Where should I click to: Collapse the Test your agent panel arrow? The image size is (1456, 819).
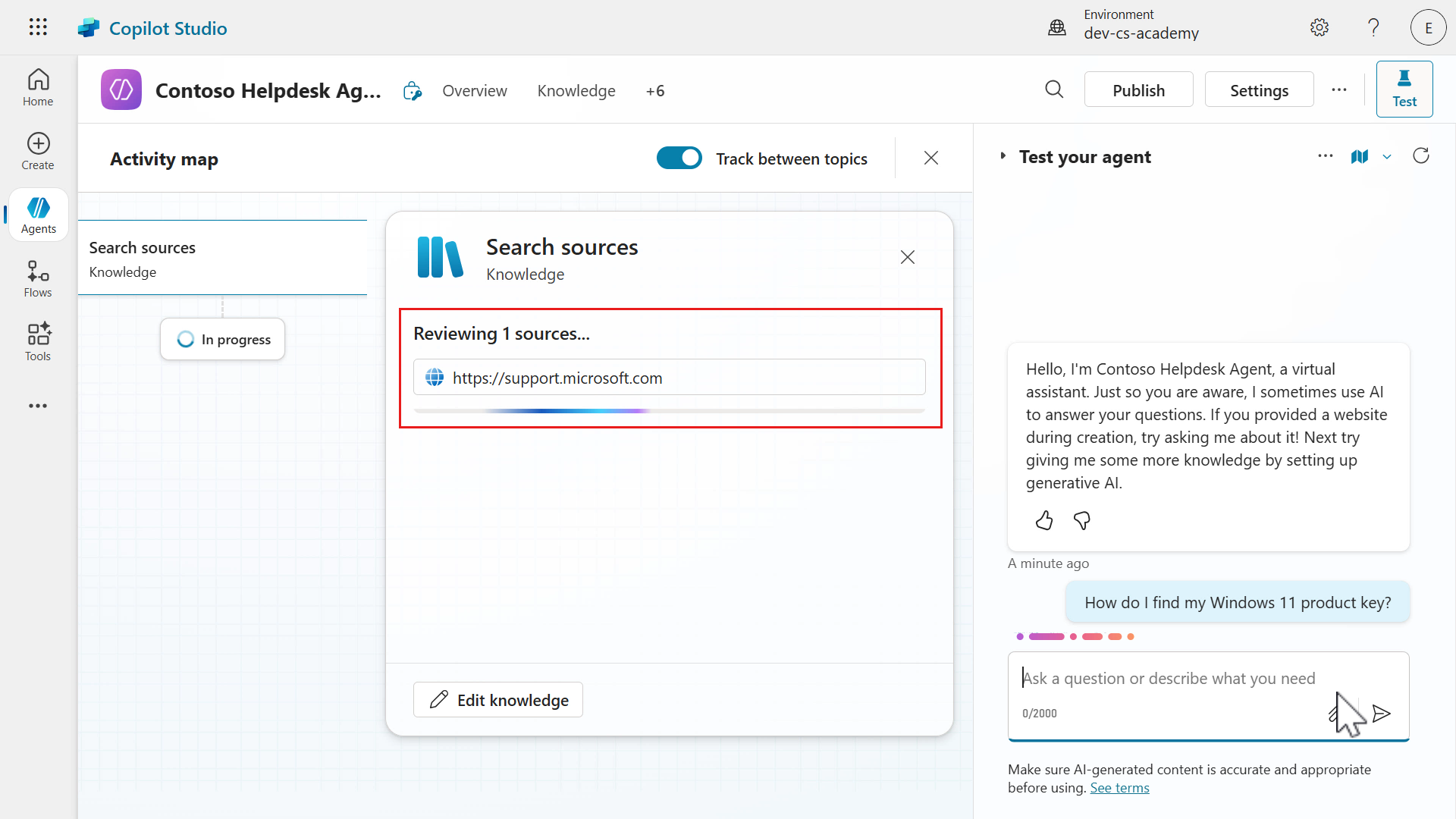tap(1003, 156)
